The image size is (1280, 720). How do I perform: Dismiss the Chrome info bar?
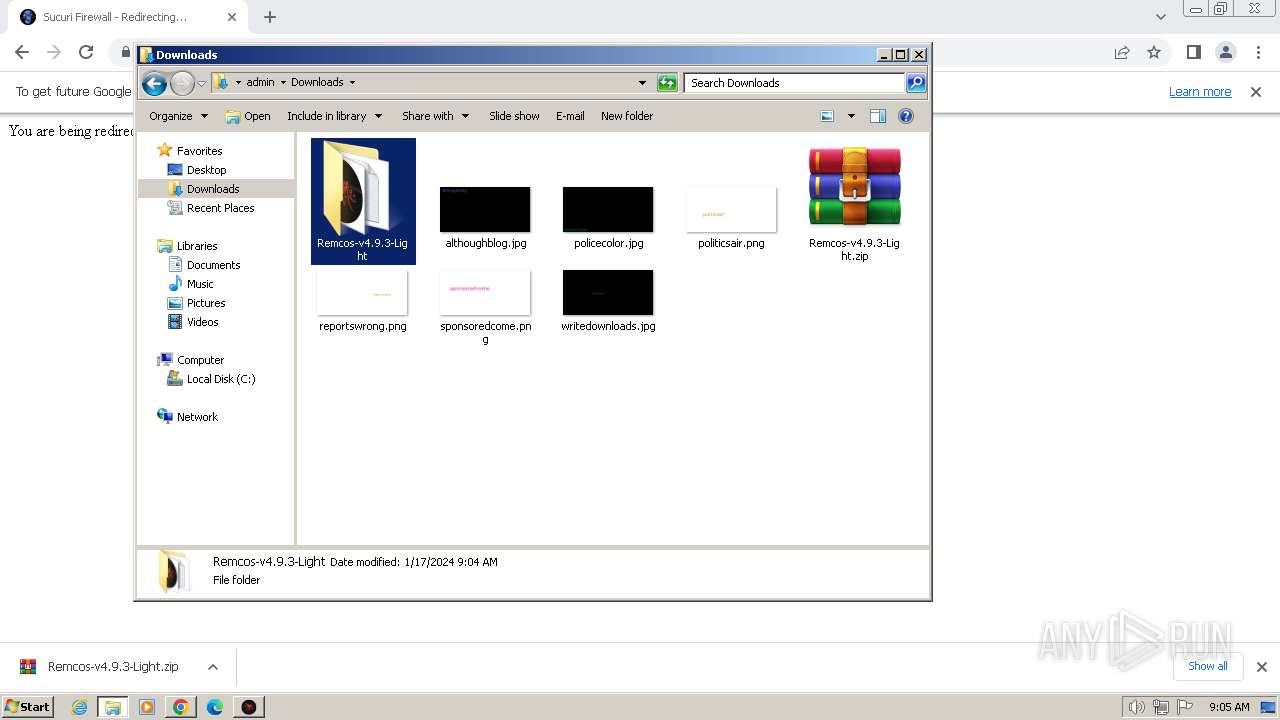point(1256,91)
